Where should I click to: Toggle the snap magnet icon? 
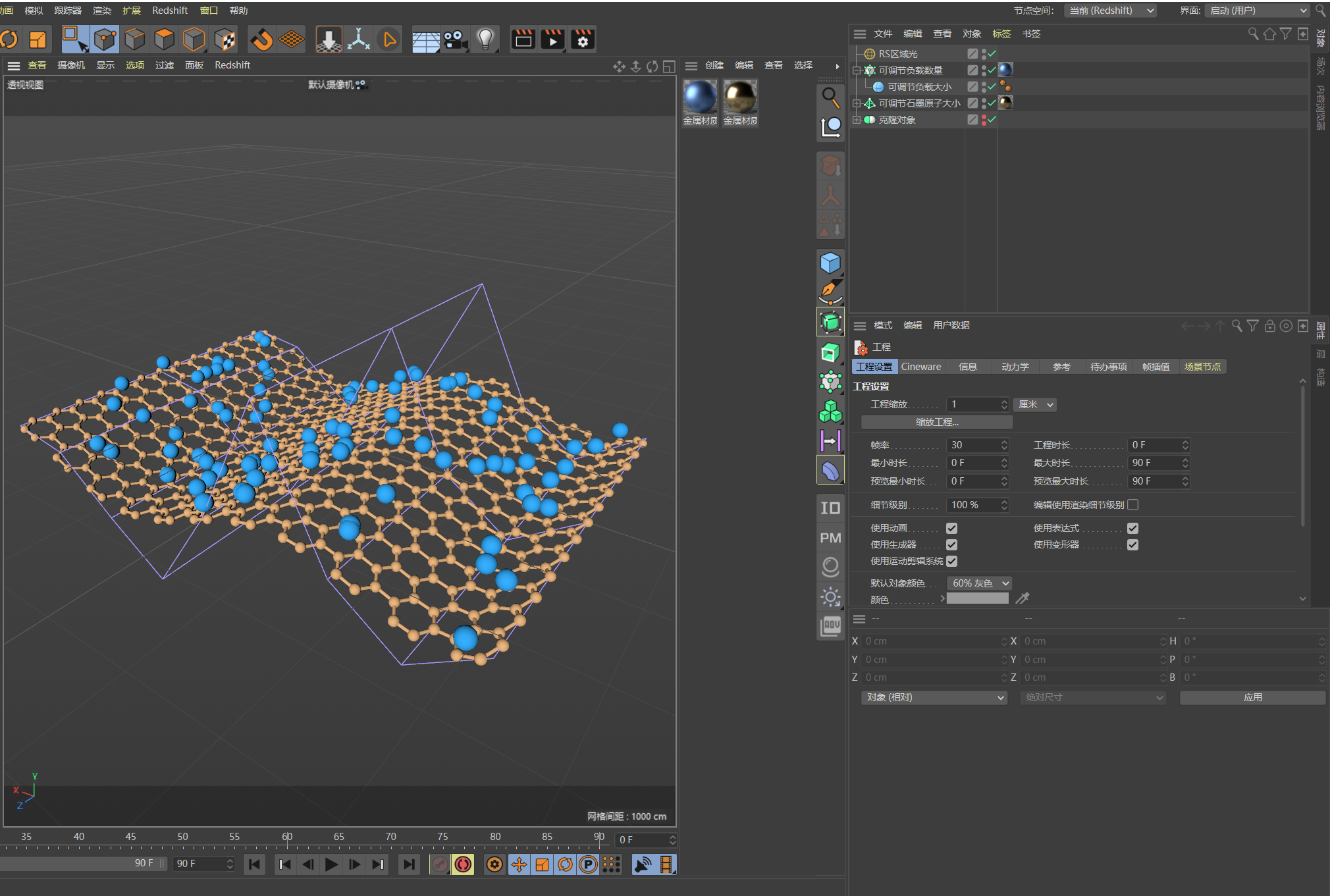[x=261, y=40]
